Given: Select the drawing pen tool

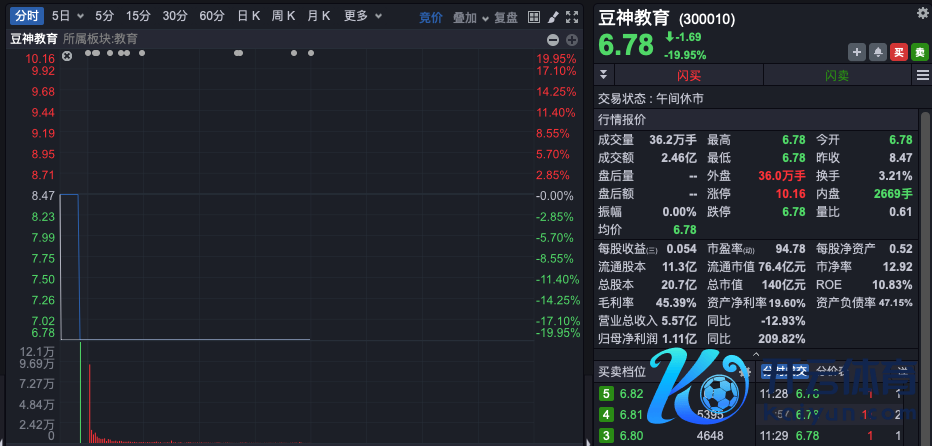Looking at the screenshot, I should pyautogui.click(x=553, y=17).
